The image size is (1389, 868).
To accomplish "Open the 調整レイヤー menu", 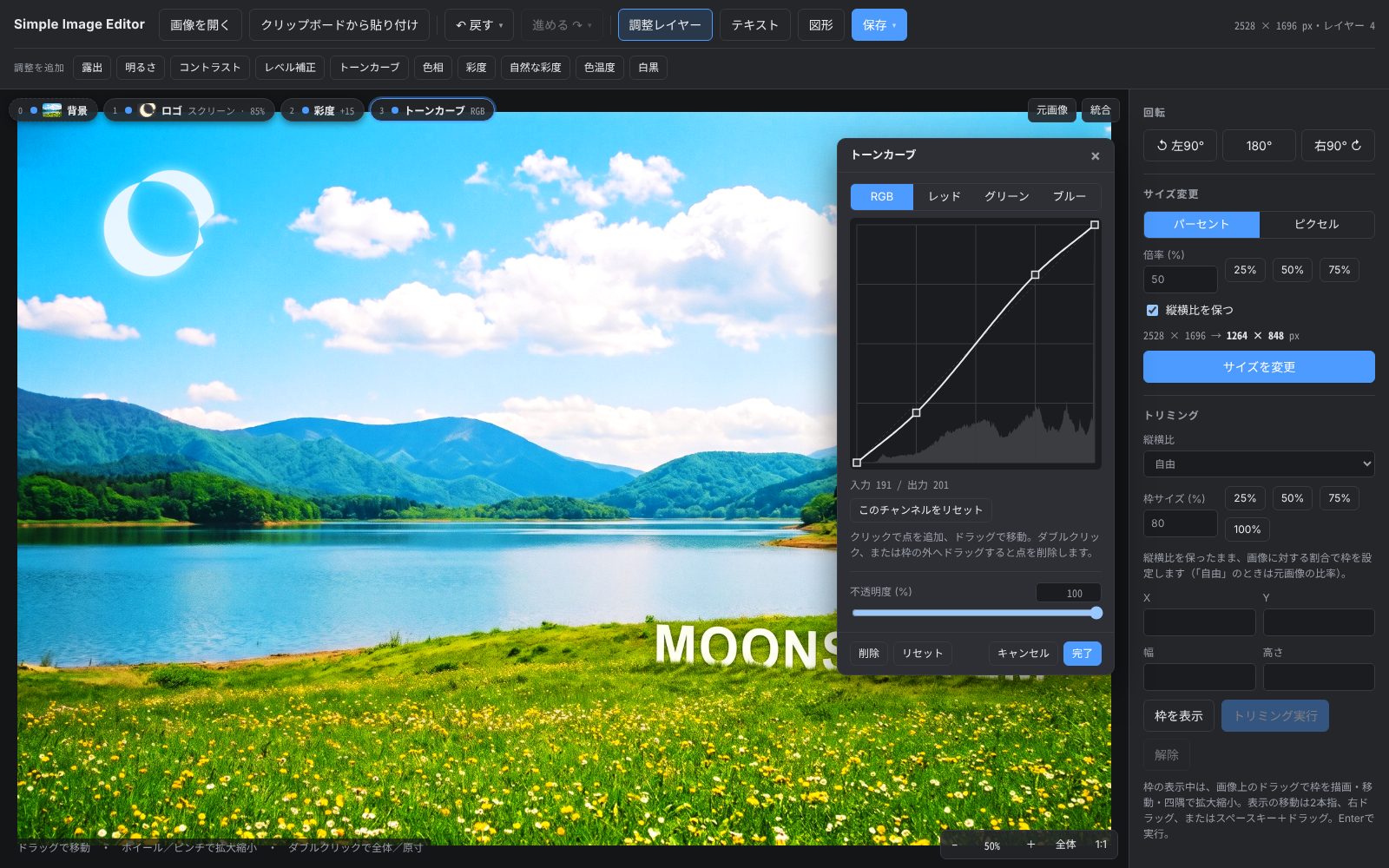I will point(665,25).
